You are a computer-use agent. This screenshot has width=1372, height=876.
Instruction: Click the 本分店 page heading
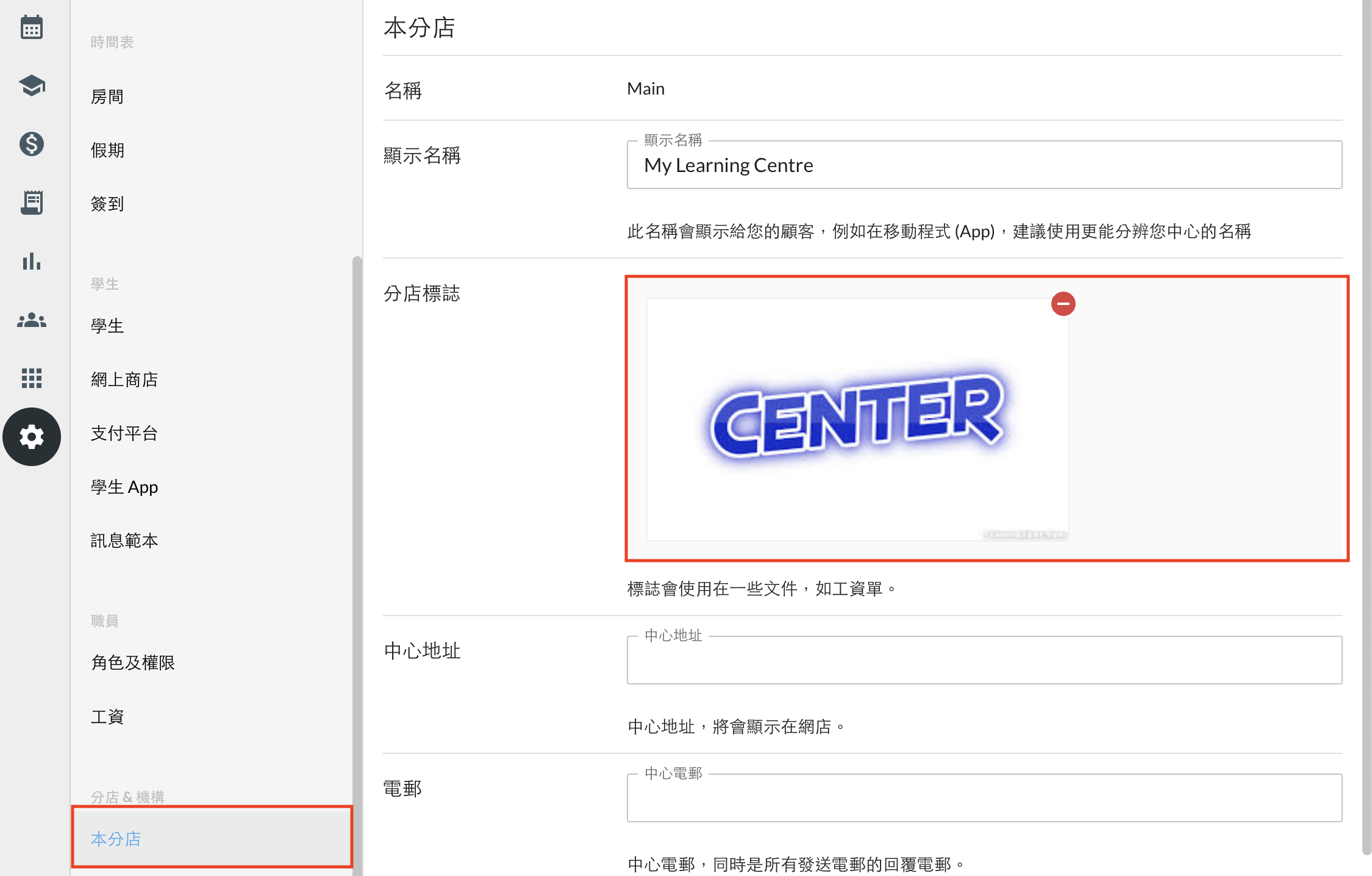point(420,28)
